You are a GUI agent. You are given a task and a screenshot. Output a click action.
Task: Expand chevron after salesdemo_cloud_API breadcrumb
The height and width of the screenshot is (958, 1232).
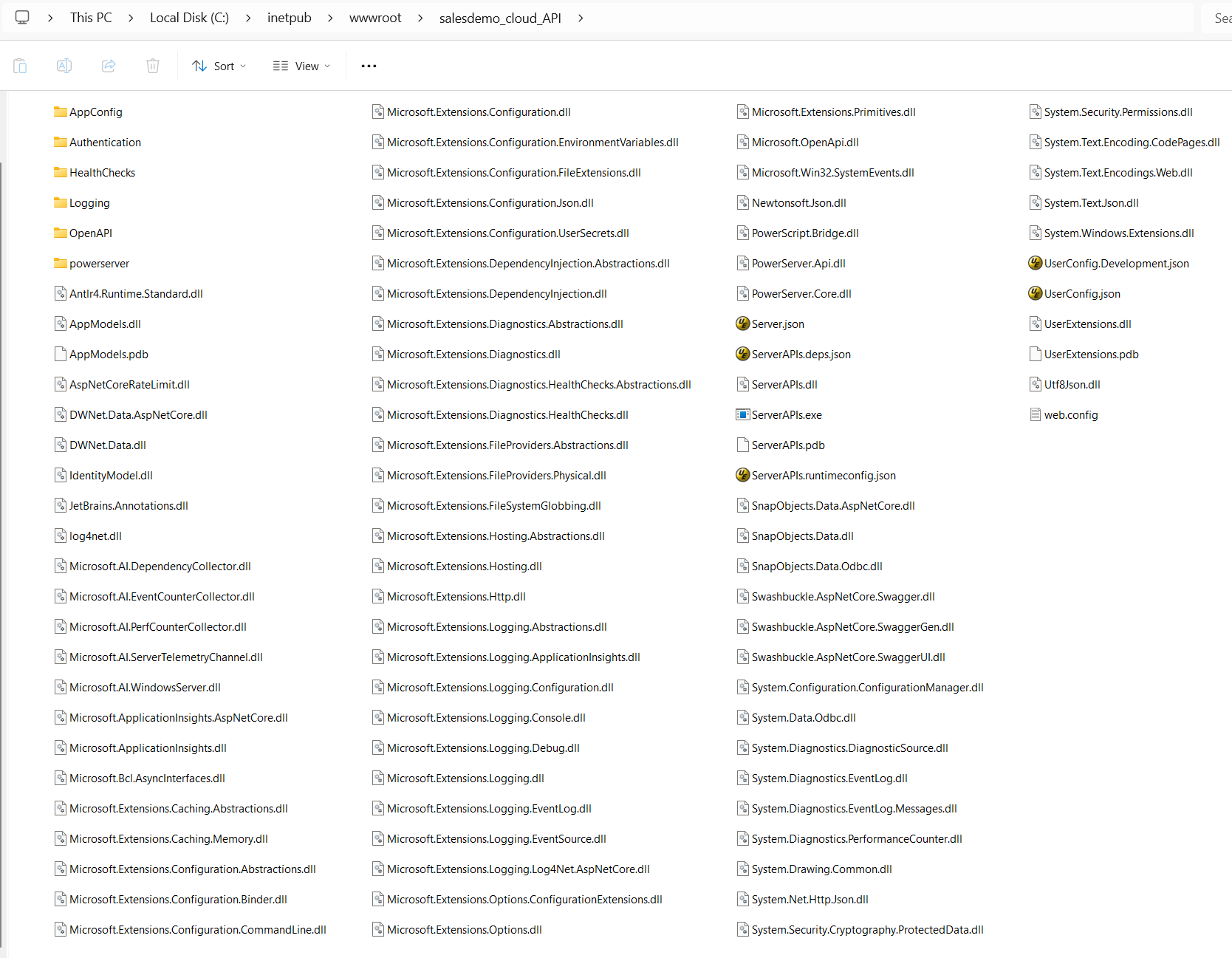[x=581, y=18]
